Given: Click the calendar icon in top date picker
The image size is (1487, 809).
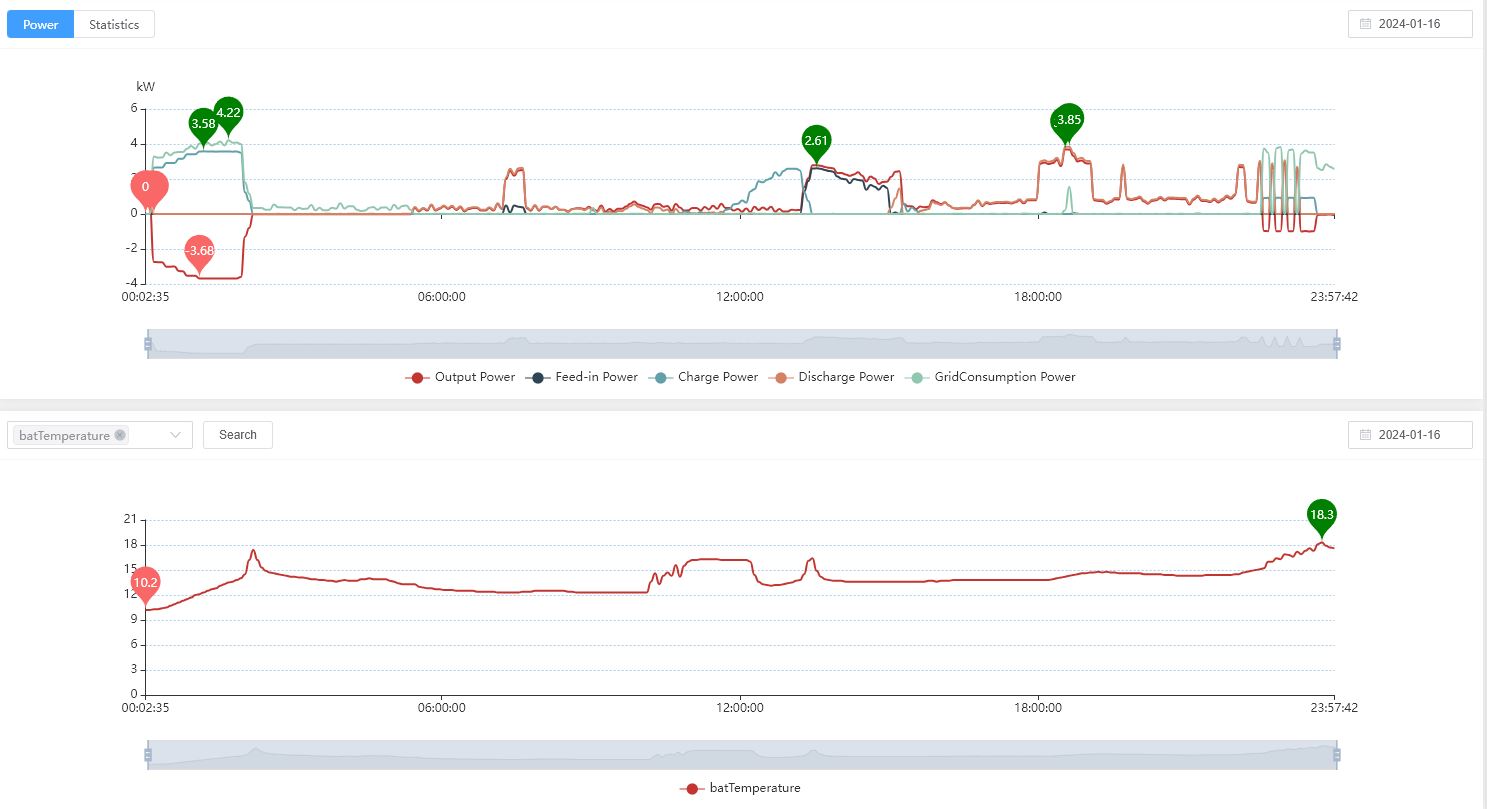Looking at the screenshot, I should click(x=1365, y=24).
